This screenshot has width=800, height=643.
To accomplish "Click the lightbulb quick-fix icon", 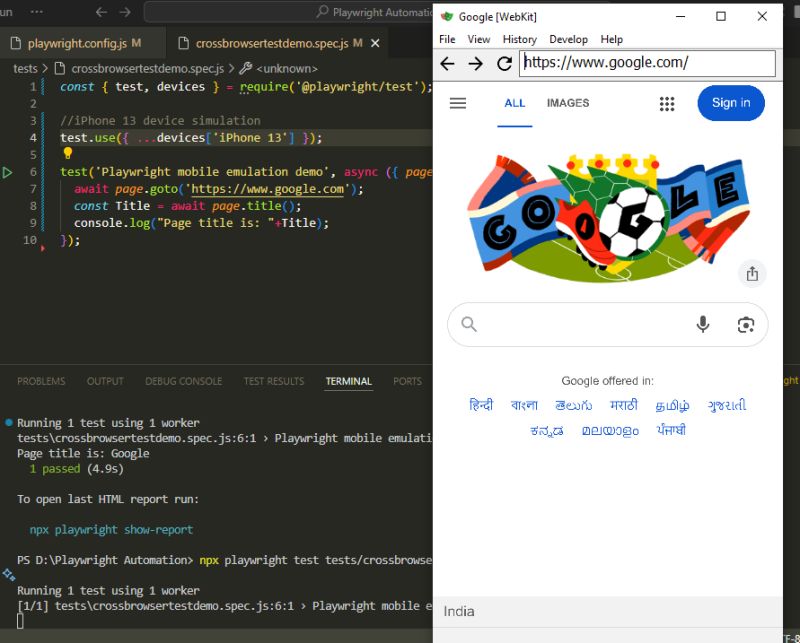I will 67,153.
